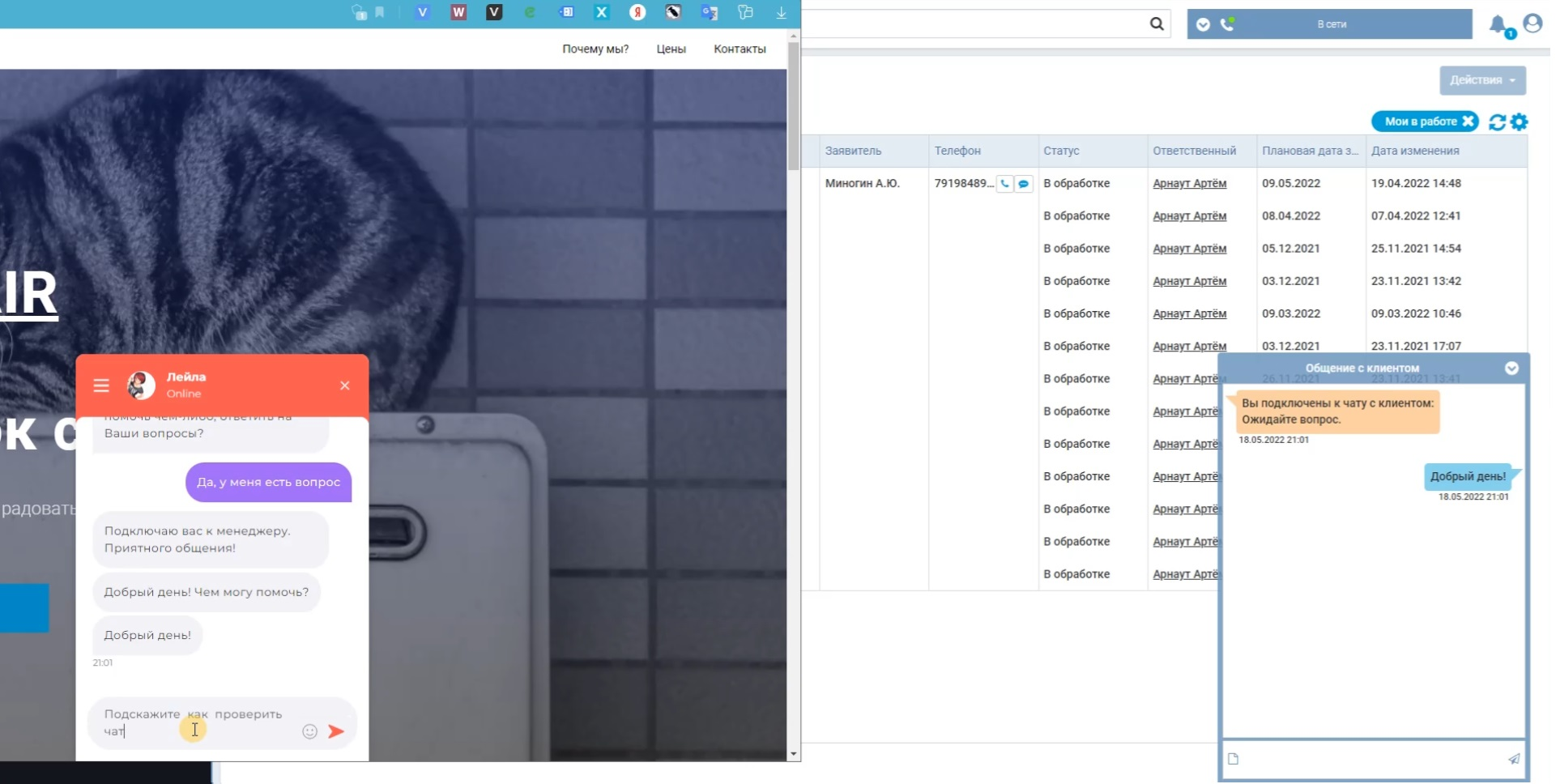1560x784 pixels.
Task: Attach a file in operator chat
Action: click(x=1234, y=759)
